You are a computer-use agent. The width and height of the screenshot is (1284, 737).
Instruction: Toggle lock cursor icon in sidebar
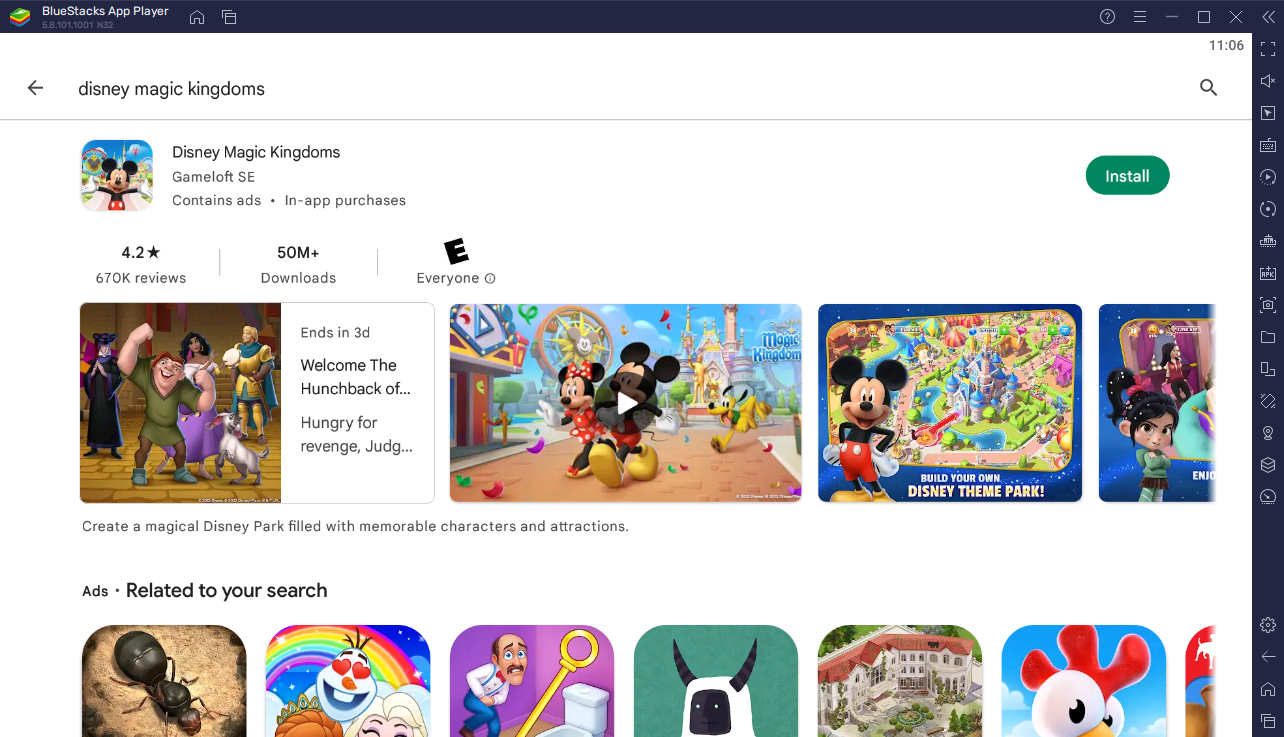(x=1268, y=113)
